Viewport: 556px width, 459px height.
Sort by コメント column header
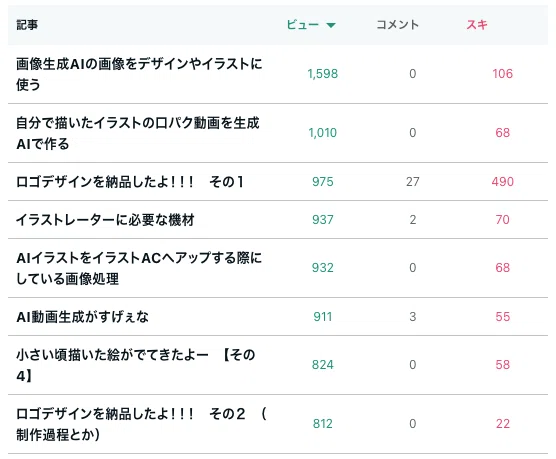[x=397, y=25]
